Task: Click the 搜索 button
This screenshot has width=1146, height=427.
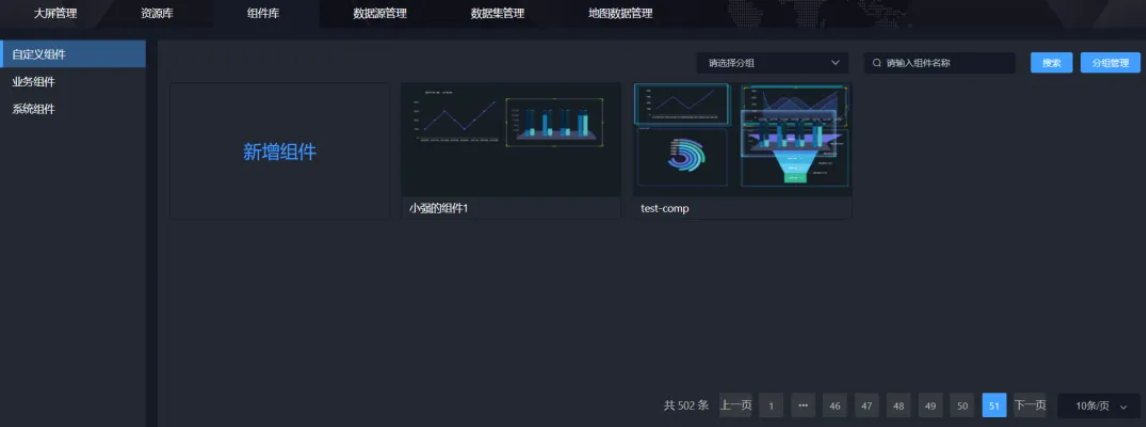Action: point(1052,63)
